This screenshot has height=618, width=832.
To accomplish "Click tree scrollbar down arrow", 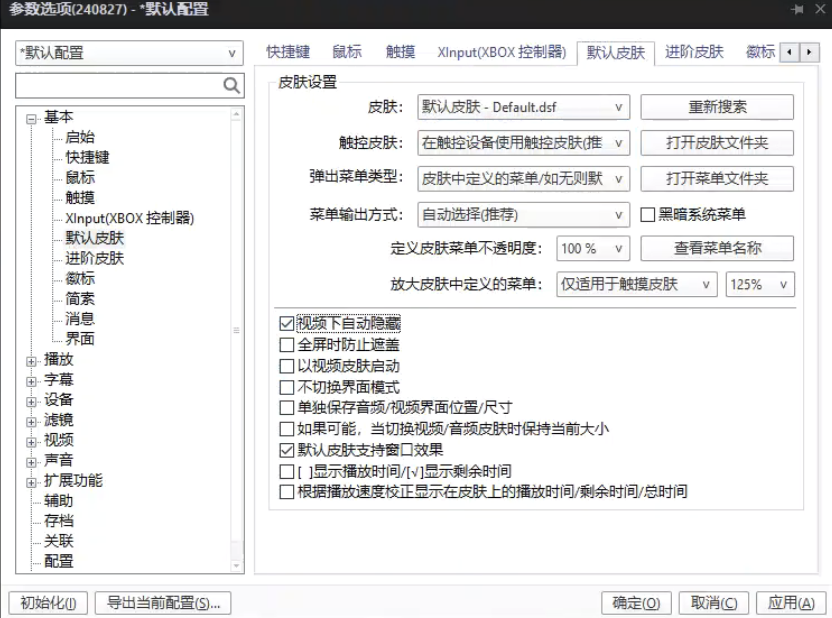I will 237,566.
